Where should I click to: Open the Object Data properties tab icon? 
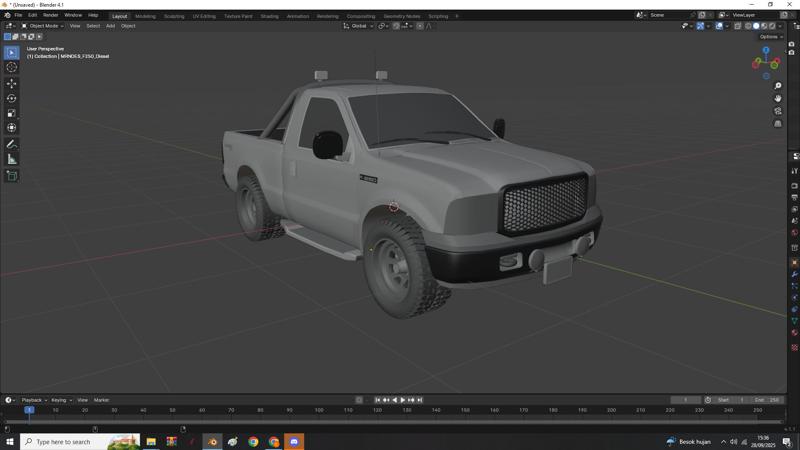[x=794, y=321]
